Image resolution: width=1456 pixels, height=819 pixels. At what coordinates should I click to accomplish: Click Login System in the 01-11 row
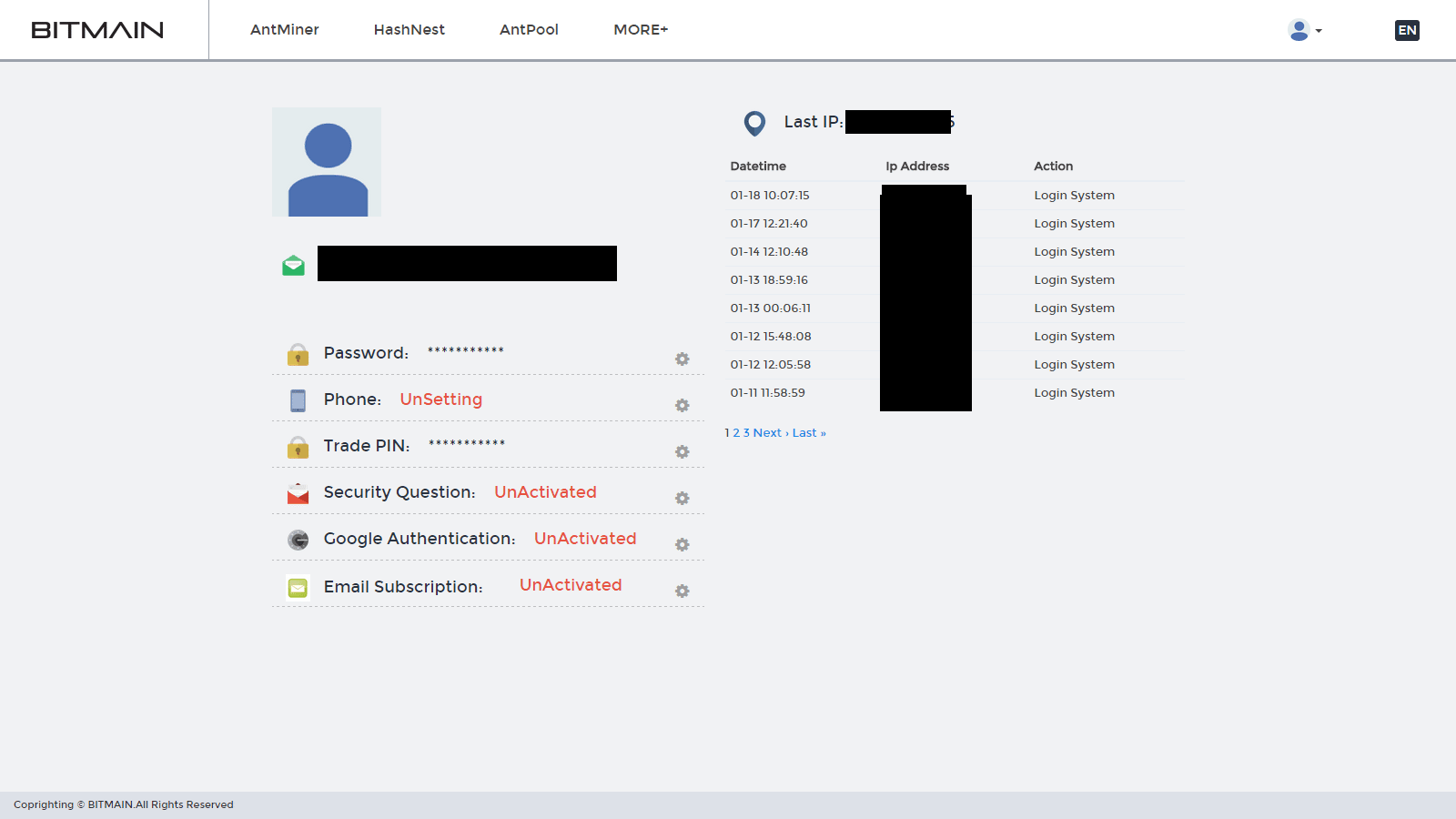tap(1074, 393)
